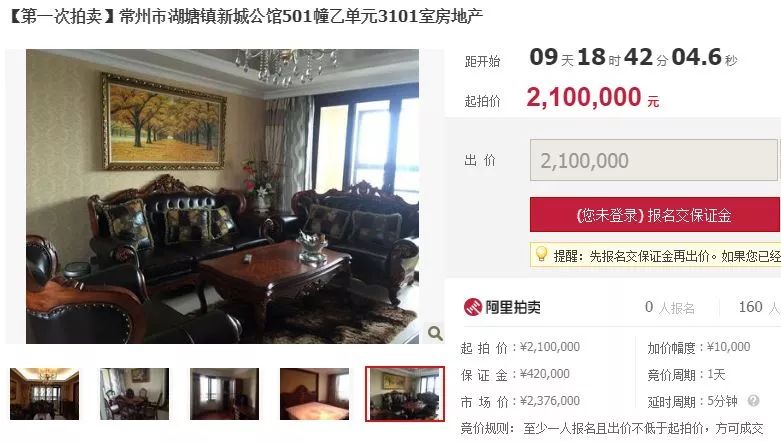Screen dimensions: 781x442
Task: Select the third dark room thumbnail
Action: [225, 394]
